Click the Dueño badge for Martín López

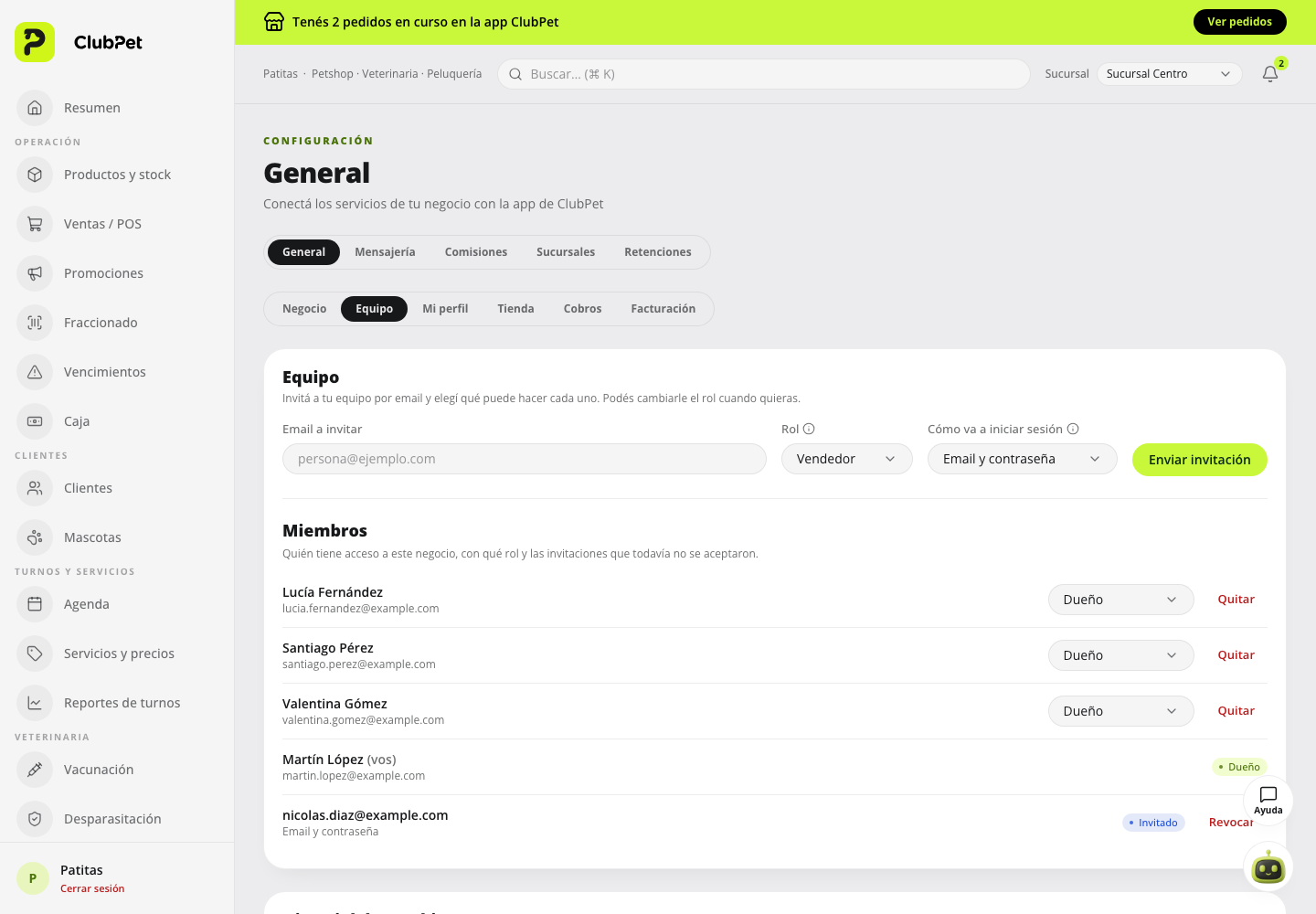[1239, 767]
